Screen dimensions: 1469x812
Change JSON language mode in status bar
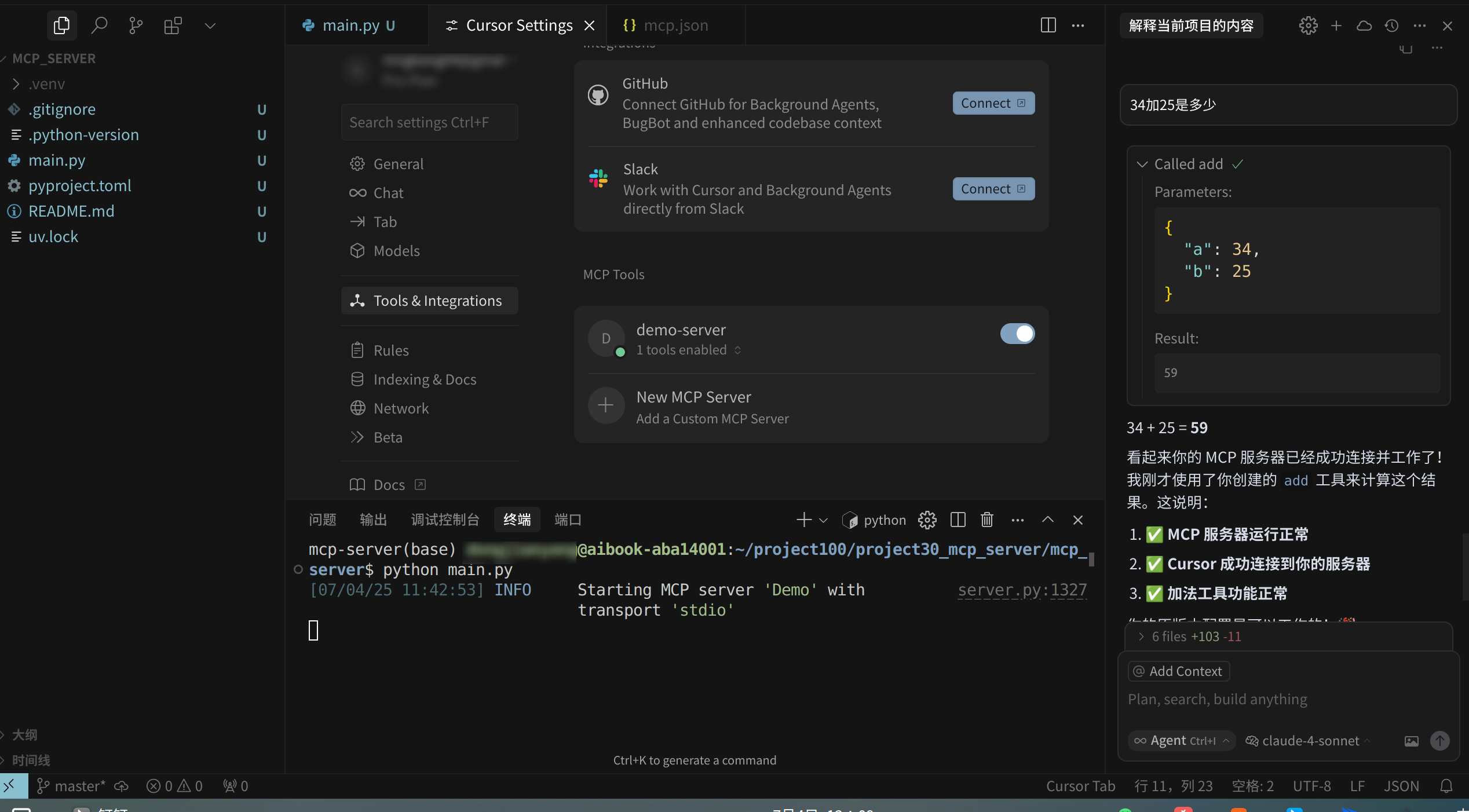click(1401, 786)
